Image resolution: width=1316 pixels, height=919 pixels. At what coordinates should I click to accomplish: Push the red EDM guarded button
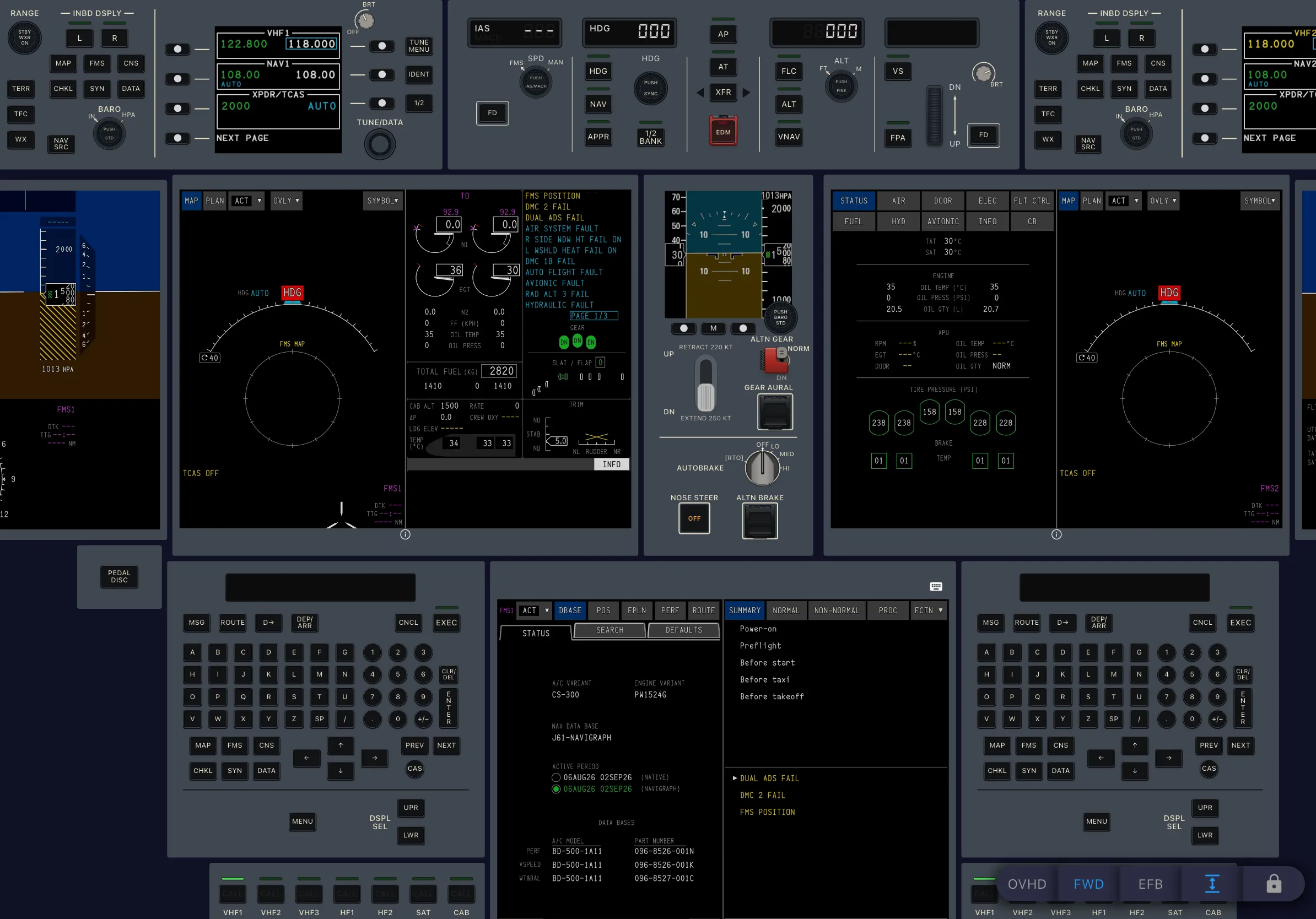(724, 131)
